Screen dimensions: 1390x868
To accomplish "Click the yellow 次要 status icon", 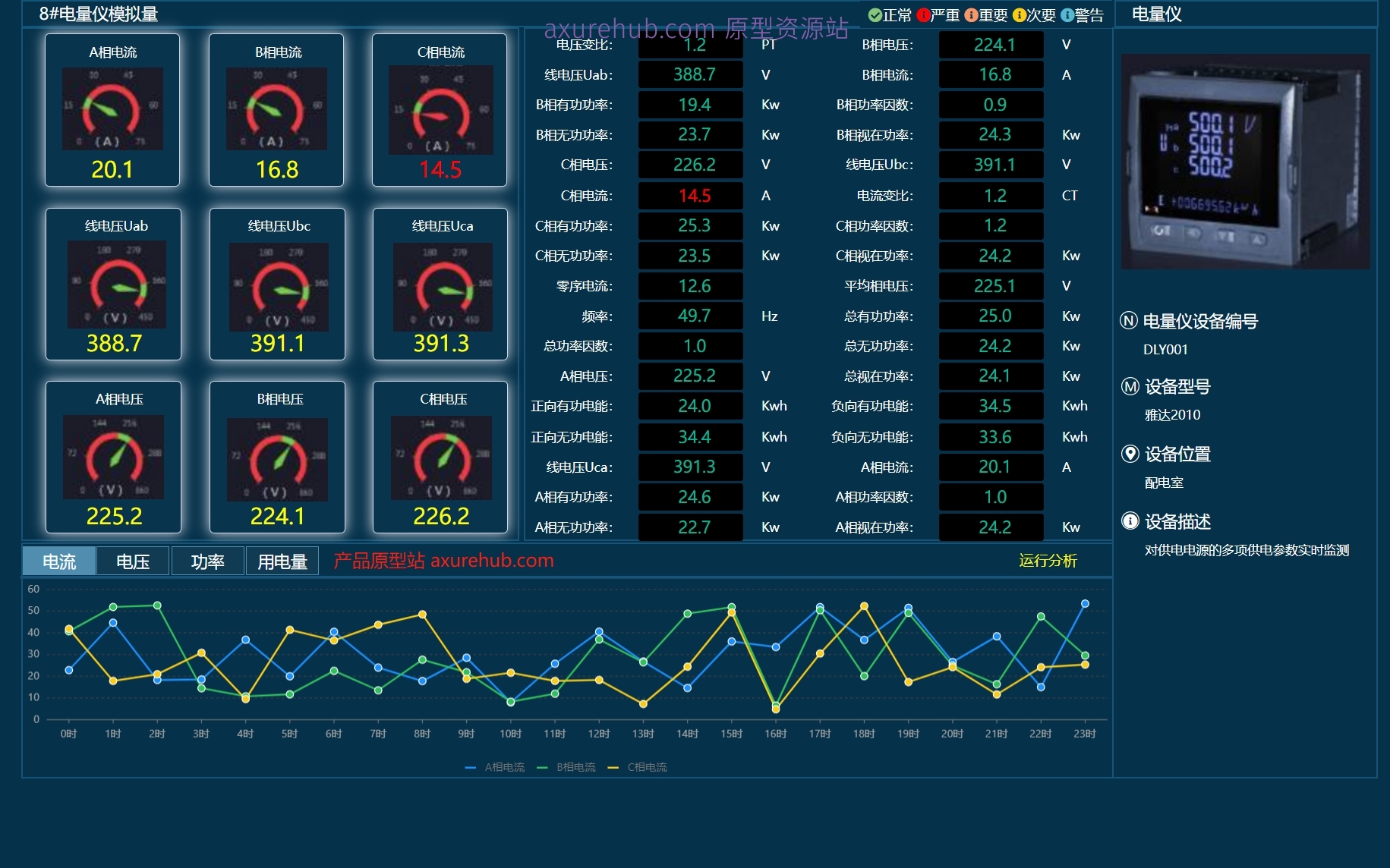I will tap(1020, 15).
